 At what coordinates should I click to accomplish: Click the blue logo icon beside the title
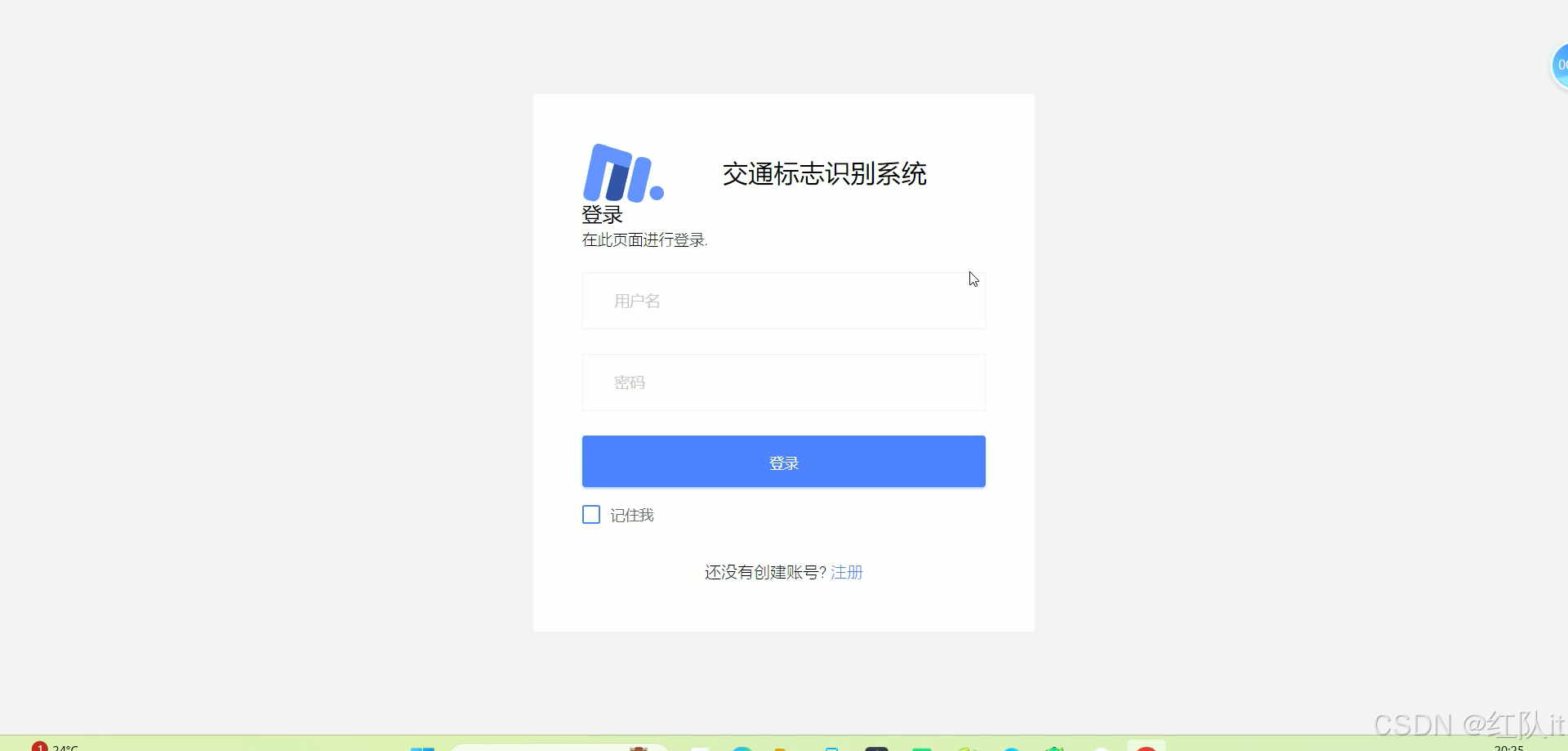point(623,172)
